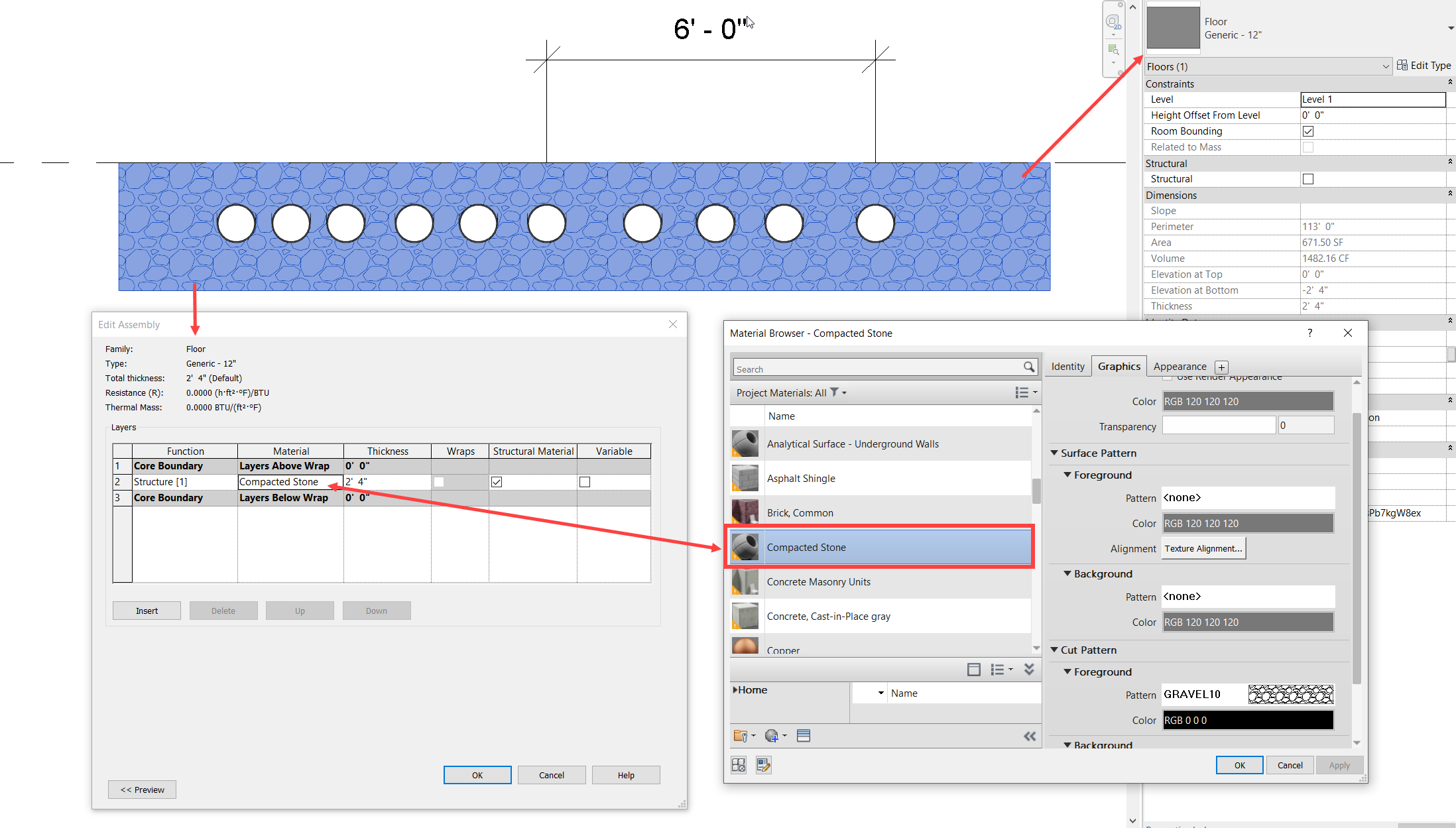Screen dimensions: 1456x828
Task: Open the Asset Browser icon
Action: pyautogui.click(x=739, y=765)
